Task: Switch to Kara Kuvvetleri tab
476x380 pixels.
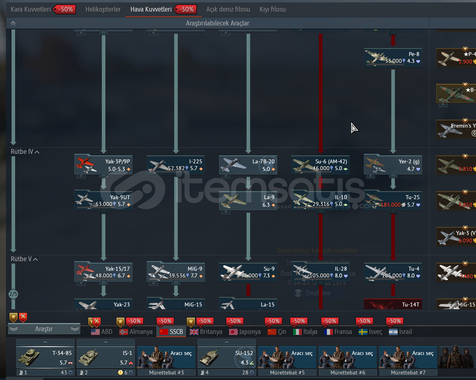Action: 31,9
